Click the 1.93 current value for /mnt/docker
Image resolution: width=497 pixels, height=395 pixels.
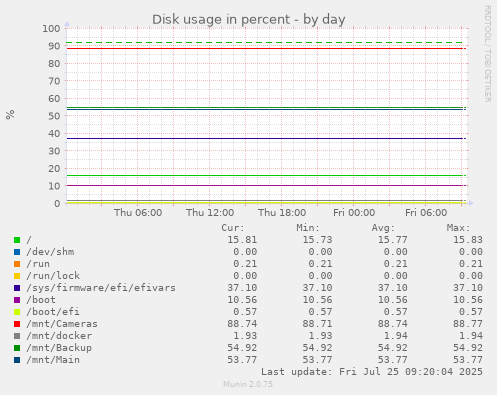pyautogui.click(x=245, y=336)
